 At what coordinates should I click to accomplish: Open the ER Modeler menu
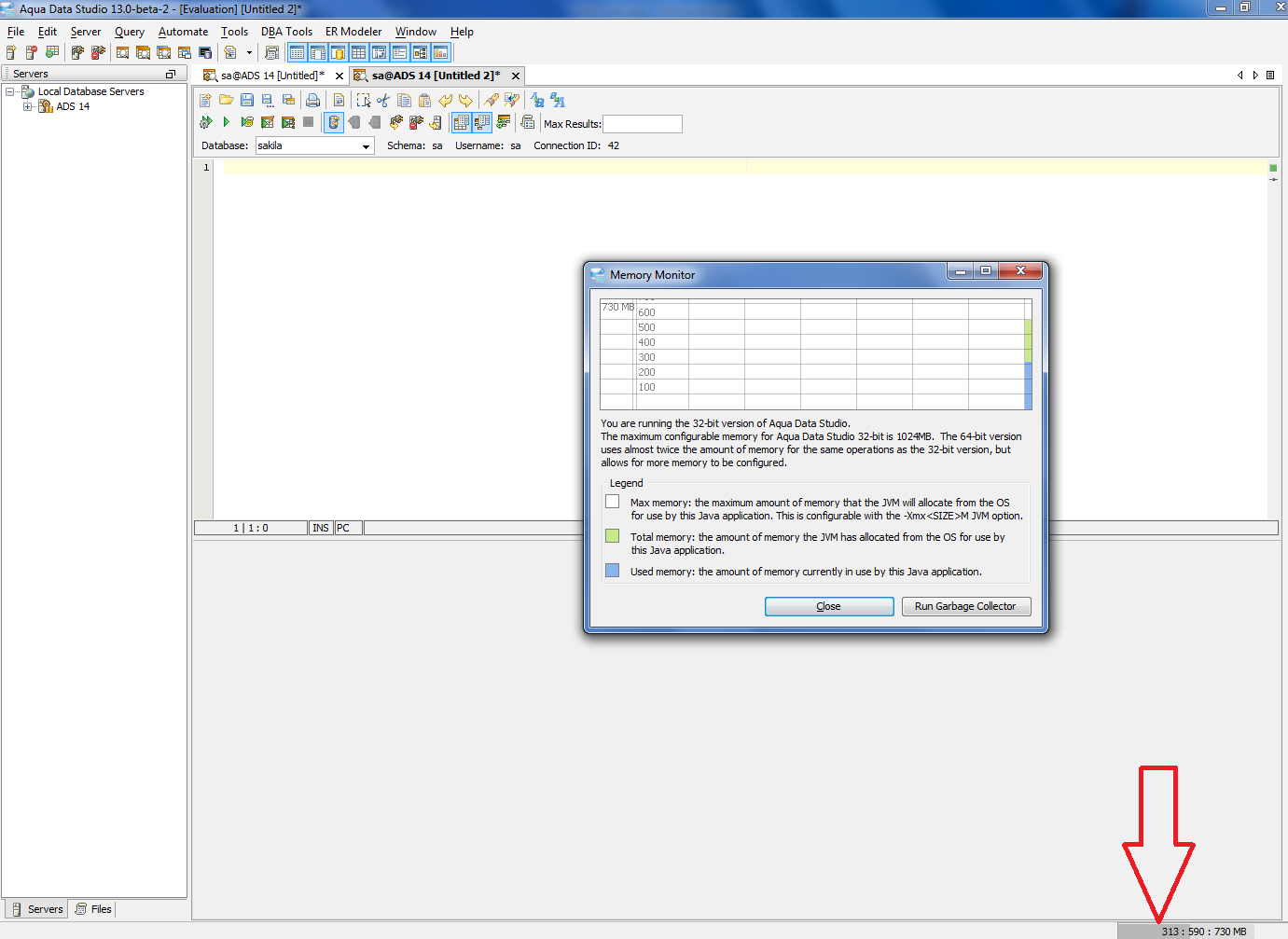pyautogui.click(x=353, y=32)
